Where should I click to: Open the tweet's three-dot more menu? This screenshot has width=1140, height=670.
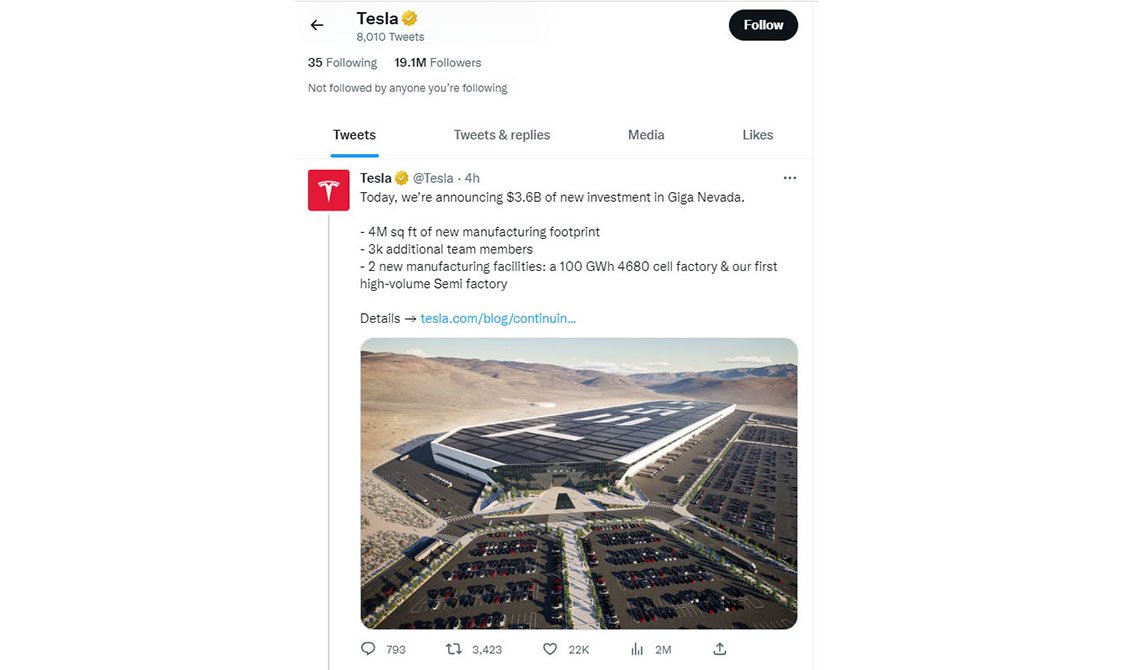click(x=790, y=178)
